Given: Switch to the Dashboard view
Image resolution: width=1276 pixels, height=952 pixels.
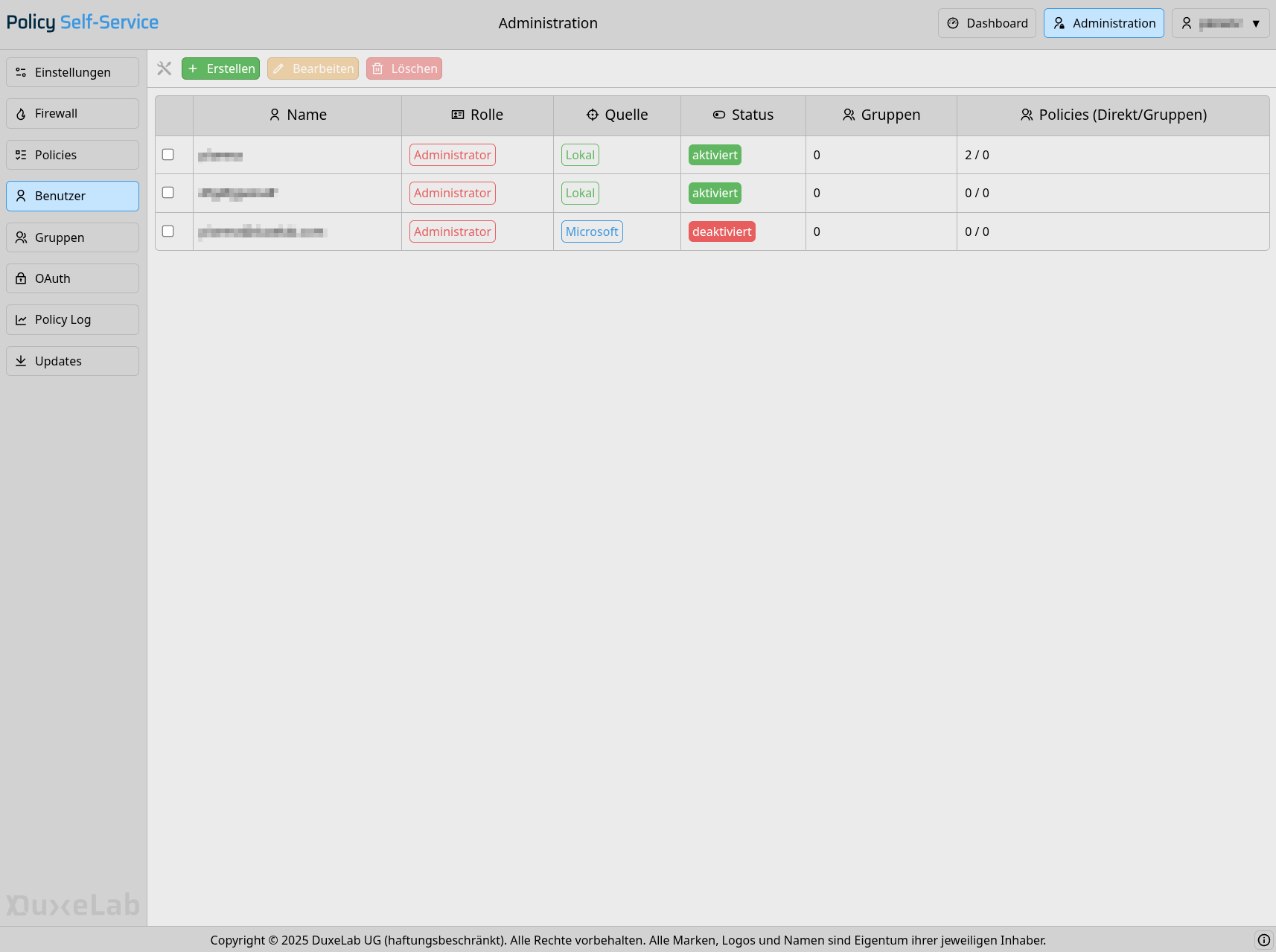Looking at the screenshot, I should 986,23.
